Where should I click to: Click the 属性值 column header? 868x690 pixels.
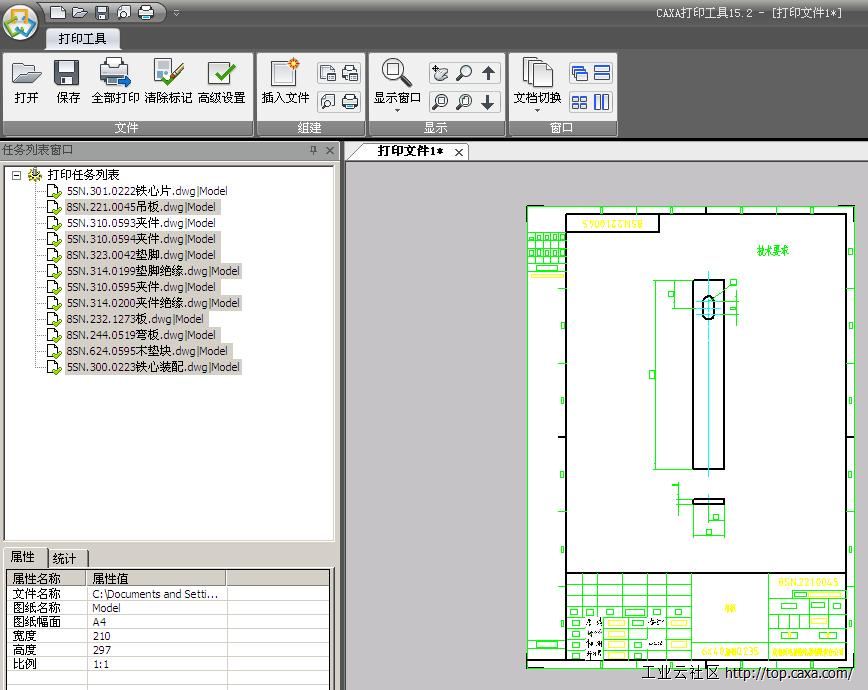tap(156, 579)
